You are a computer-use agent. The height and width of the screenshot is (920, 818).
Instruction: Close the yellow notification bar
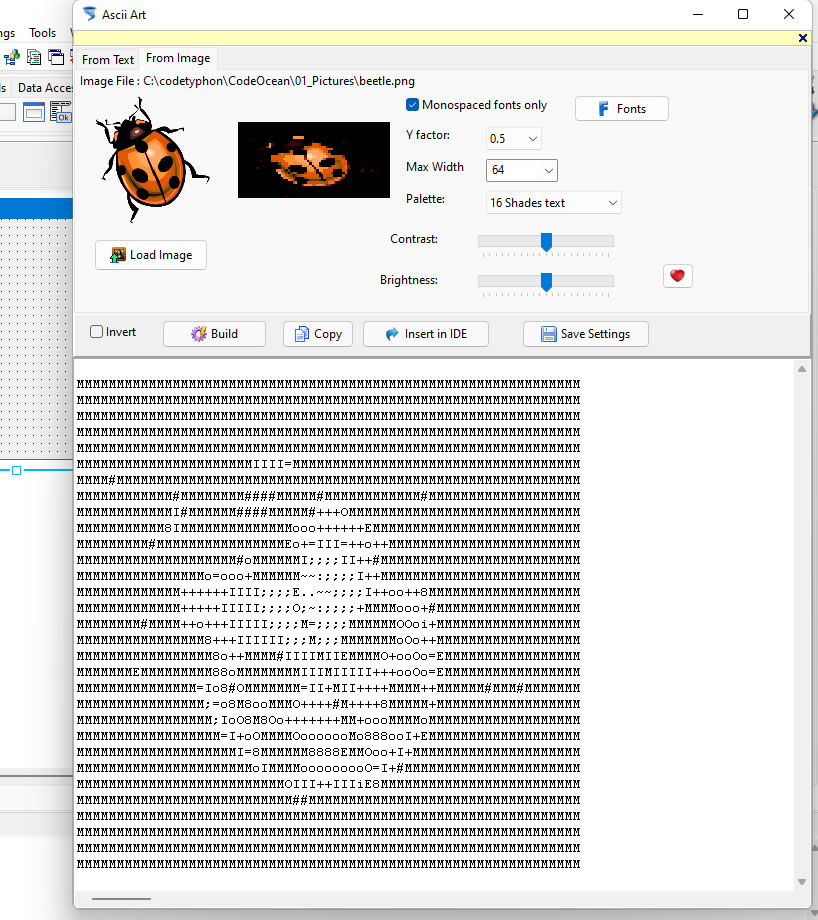pos(803,38)
